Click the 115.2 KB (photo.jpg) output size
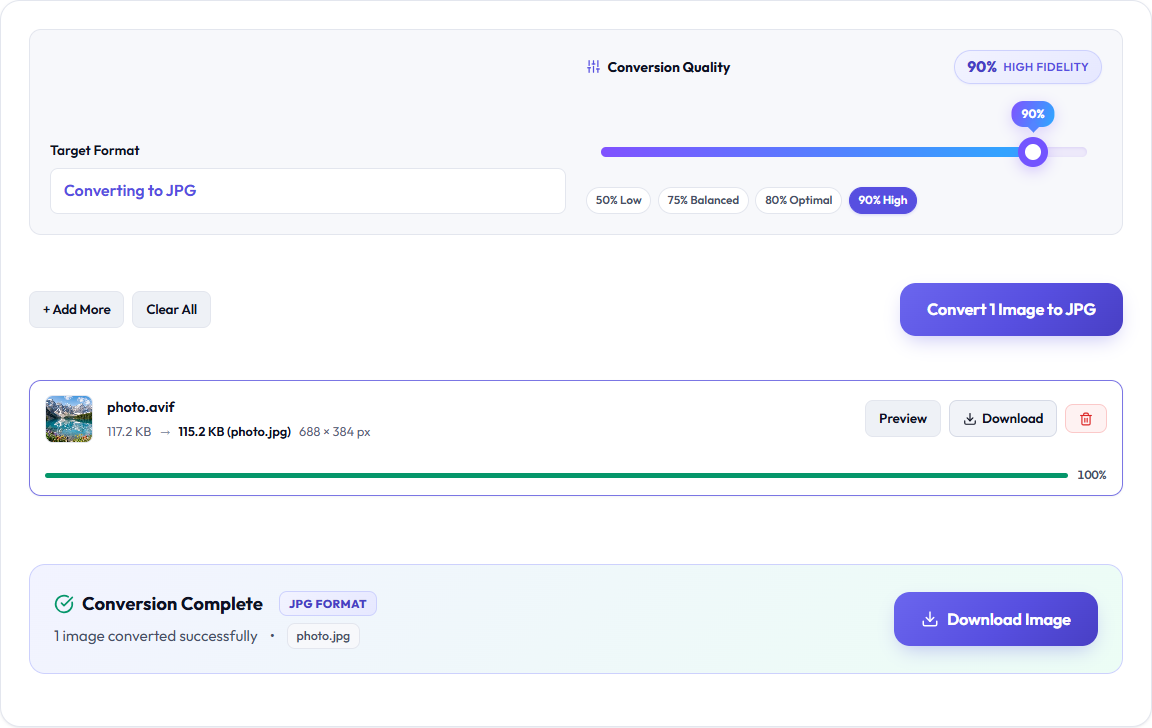Viewport: 1152px width, 728px height. [234, 432]
